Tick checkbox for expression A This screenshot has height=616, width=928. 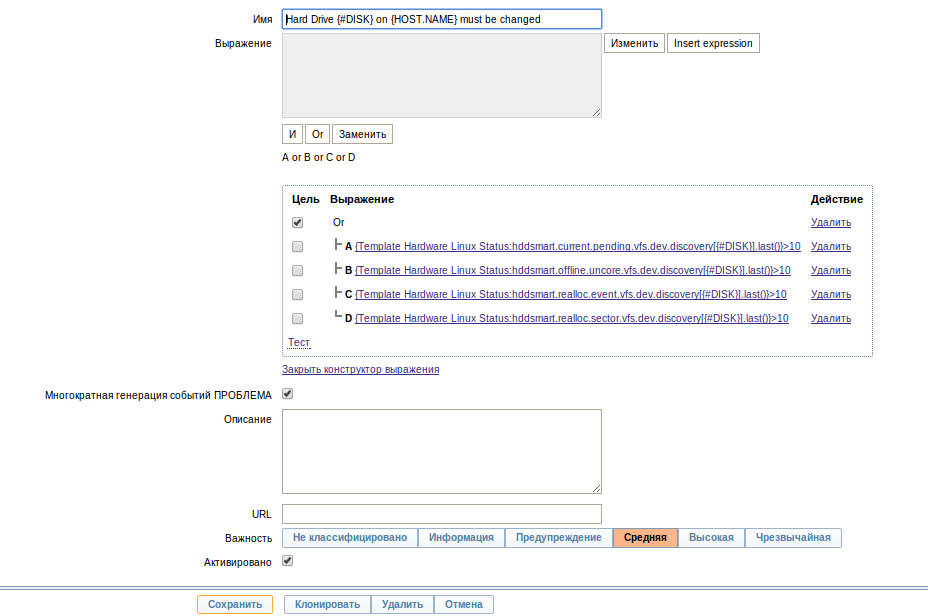(297, 246)
